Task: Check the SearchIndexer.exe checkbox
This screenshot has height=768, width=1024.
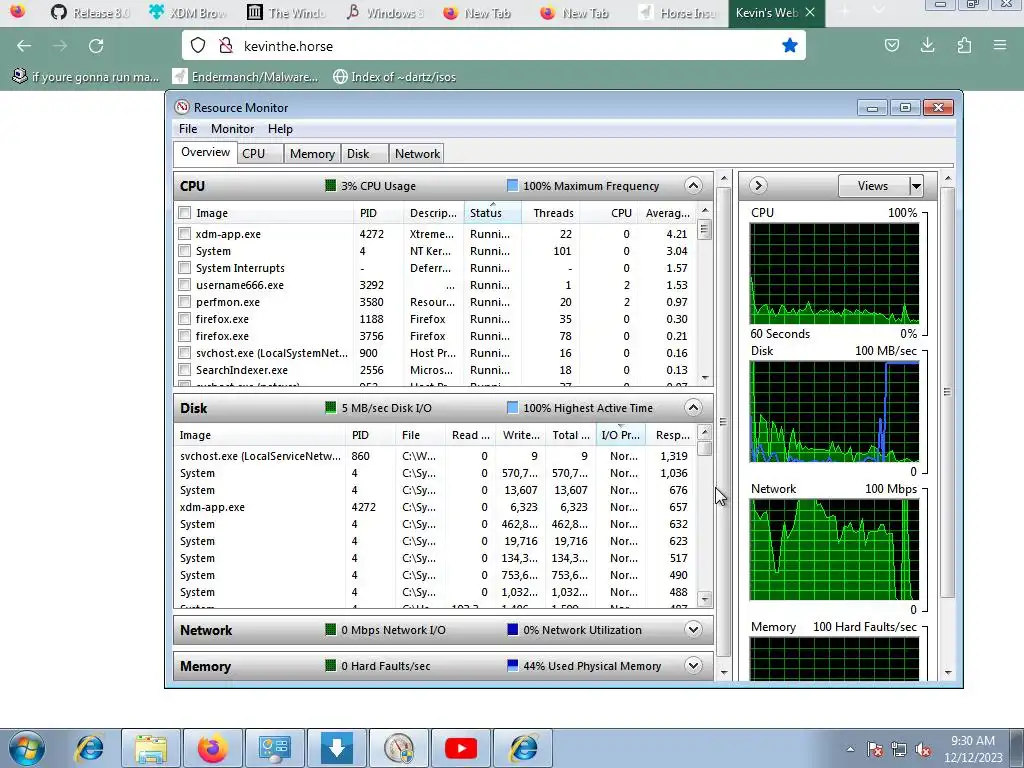Action: tap(185, 370)
